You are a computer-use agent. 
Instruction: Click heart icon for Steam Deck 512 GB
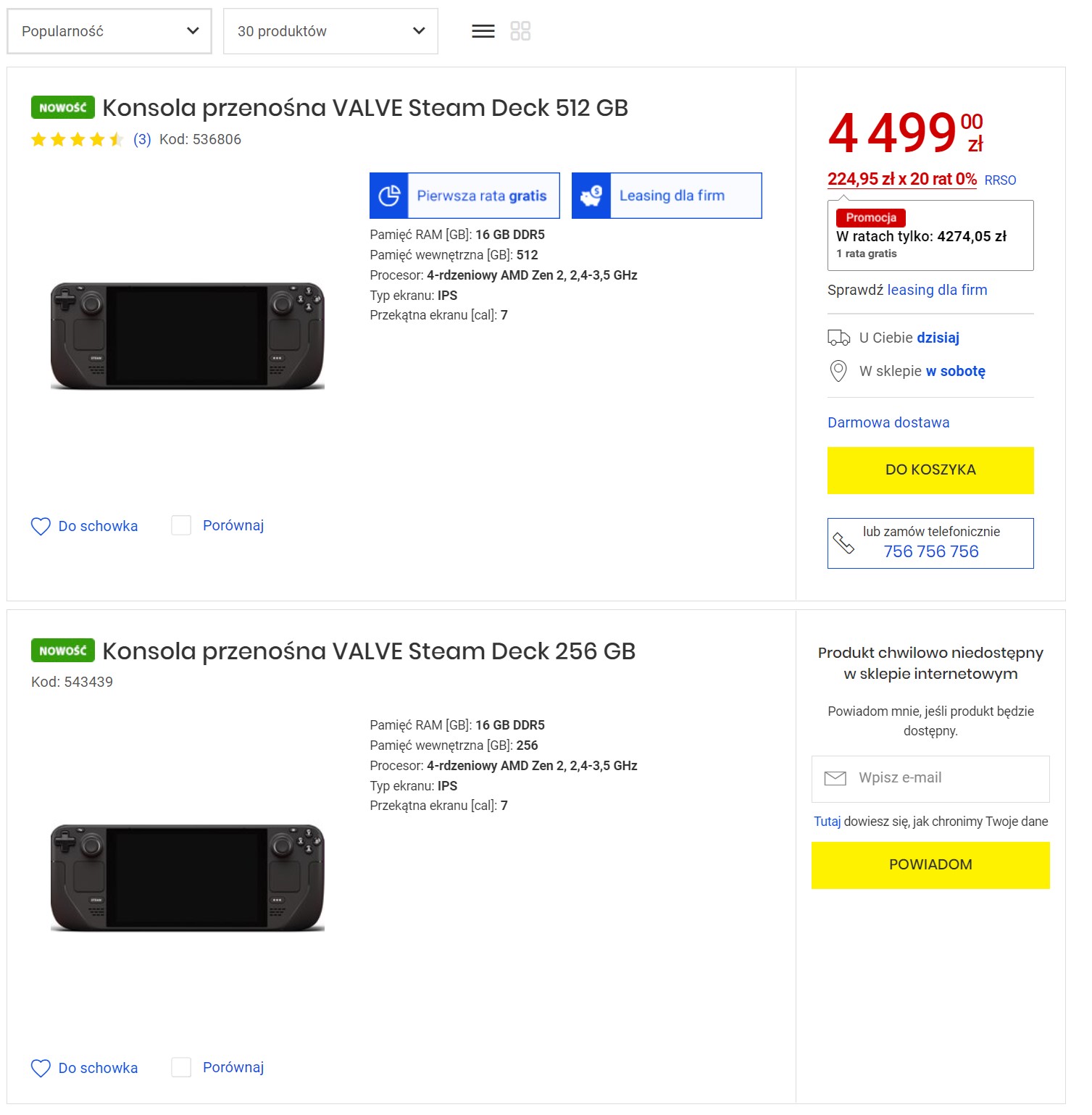pos(41,527)
